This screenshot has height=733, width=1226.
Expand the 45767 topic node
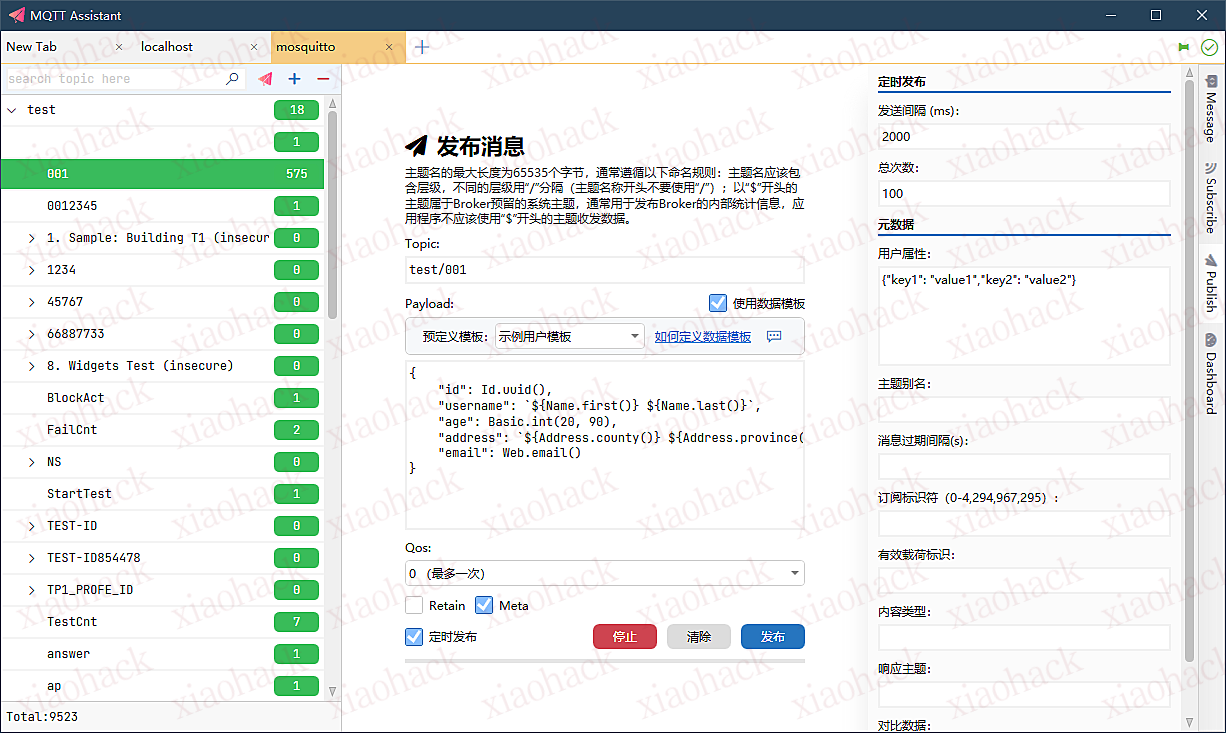[32, 302]
